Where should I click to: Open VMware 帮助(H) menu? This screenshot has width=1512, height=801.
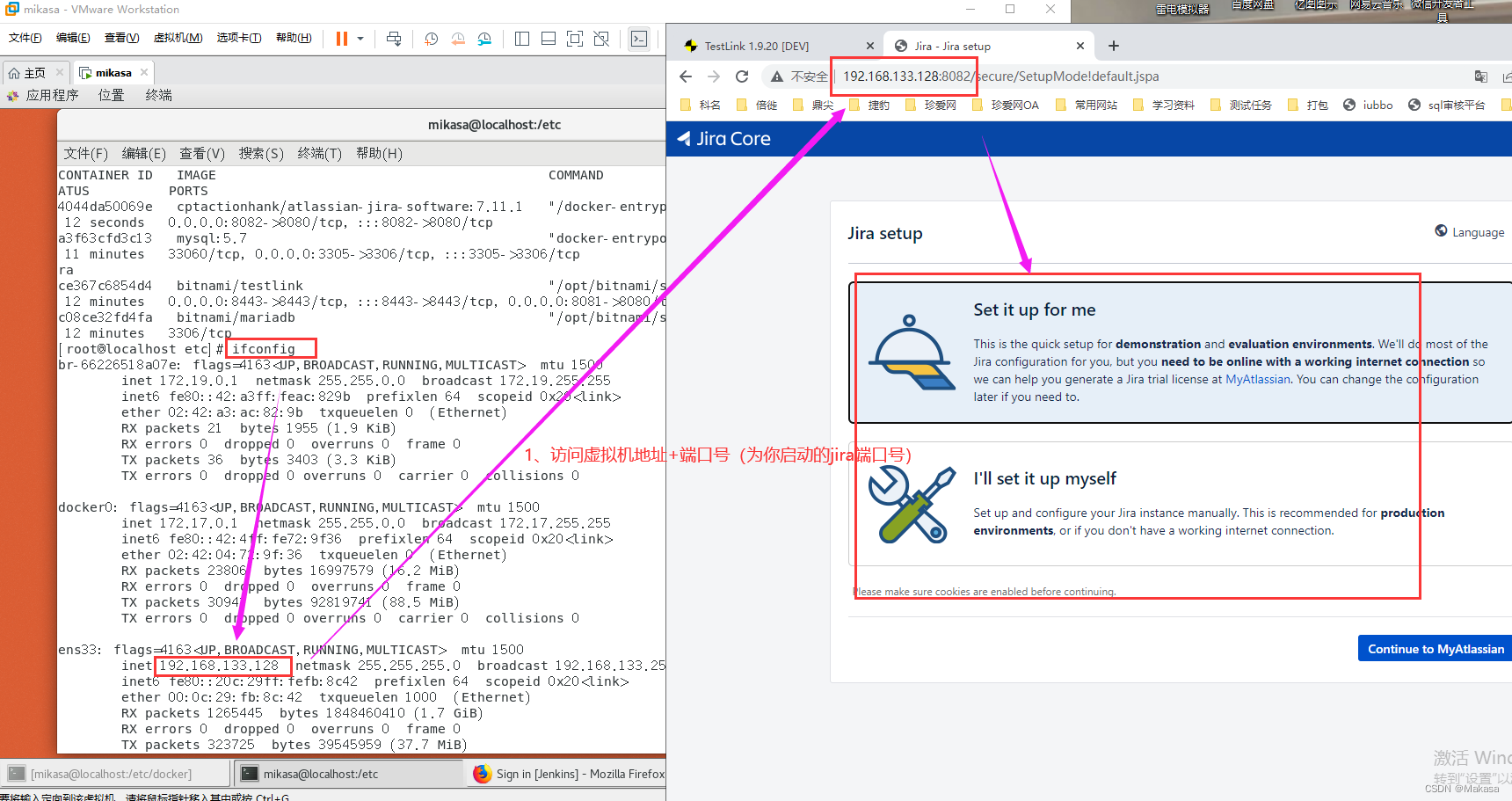click(294, 38)
